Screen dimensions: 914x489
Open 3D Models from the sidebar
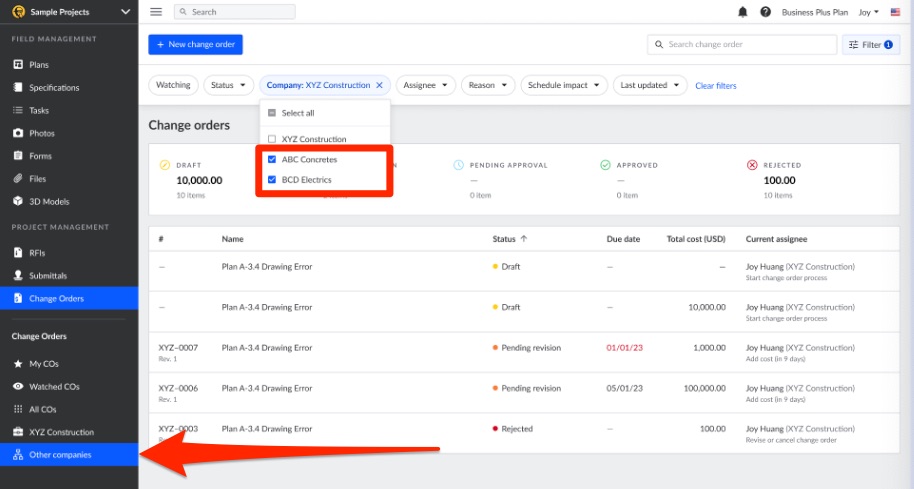coord(48,201)
